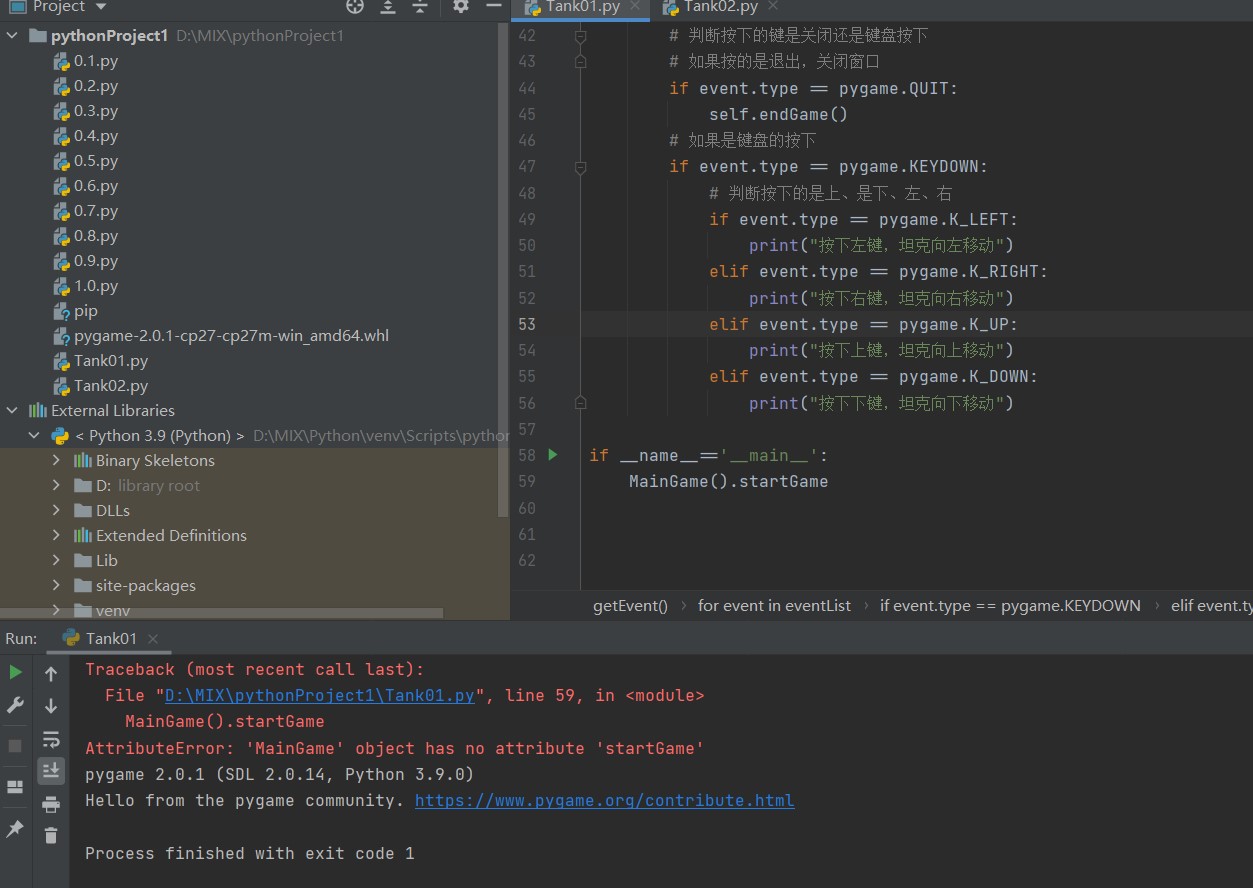The width and height of the screenshot is (1253, 888).
Task: Open Project panel settings gear
Action: [460, 7]
